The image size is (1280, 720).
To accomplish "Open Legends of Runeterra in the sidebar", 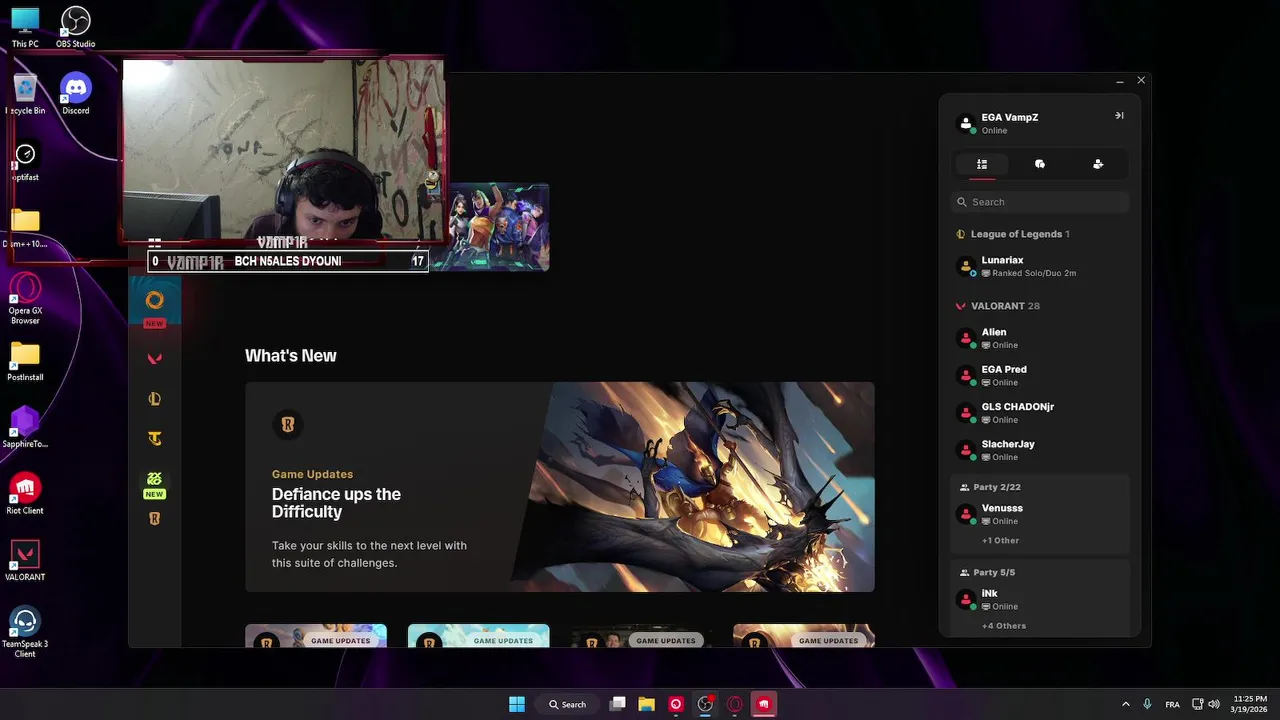I will (154, 518).
